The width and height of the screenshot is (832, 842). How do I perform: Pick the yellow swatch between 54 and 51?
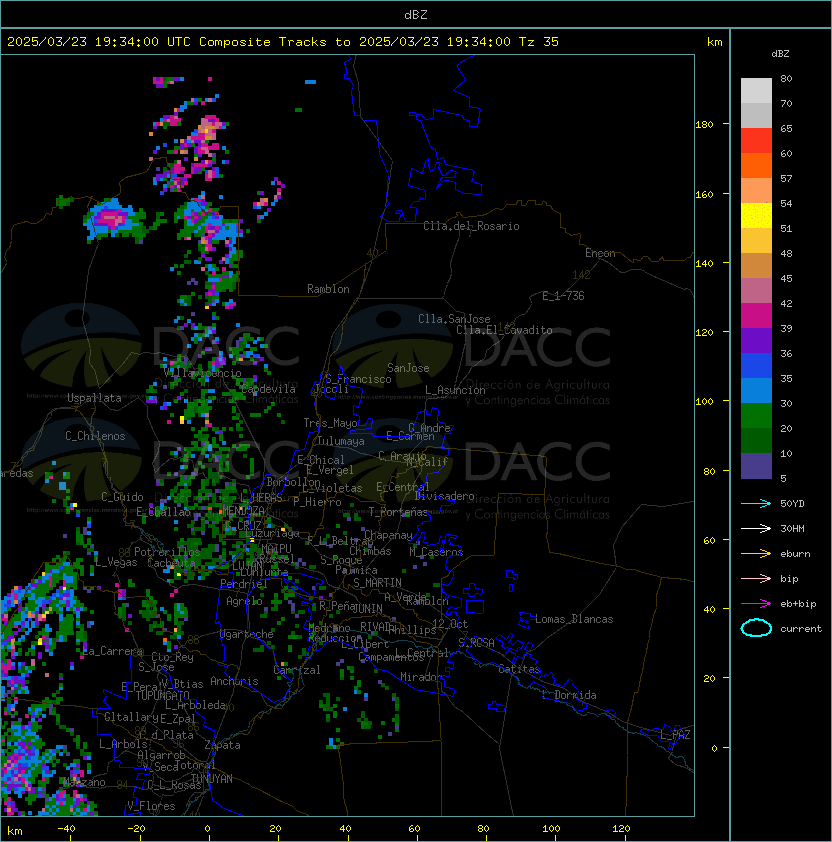(756, 216)
